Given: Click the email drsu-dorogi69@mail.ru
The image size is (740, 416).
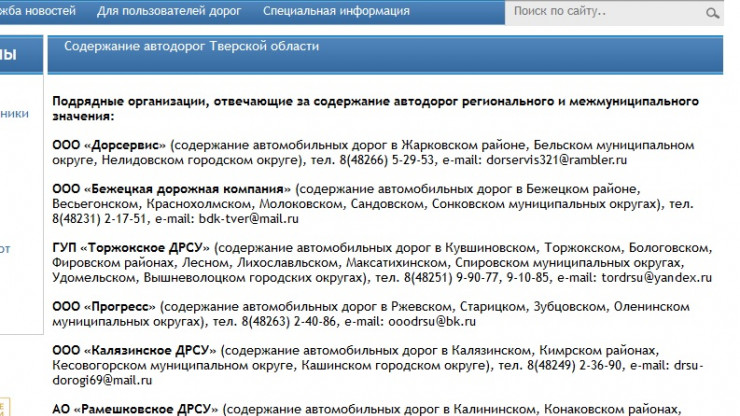Looking at the screenshot, I should (378, 373).
